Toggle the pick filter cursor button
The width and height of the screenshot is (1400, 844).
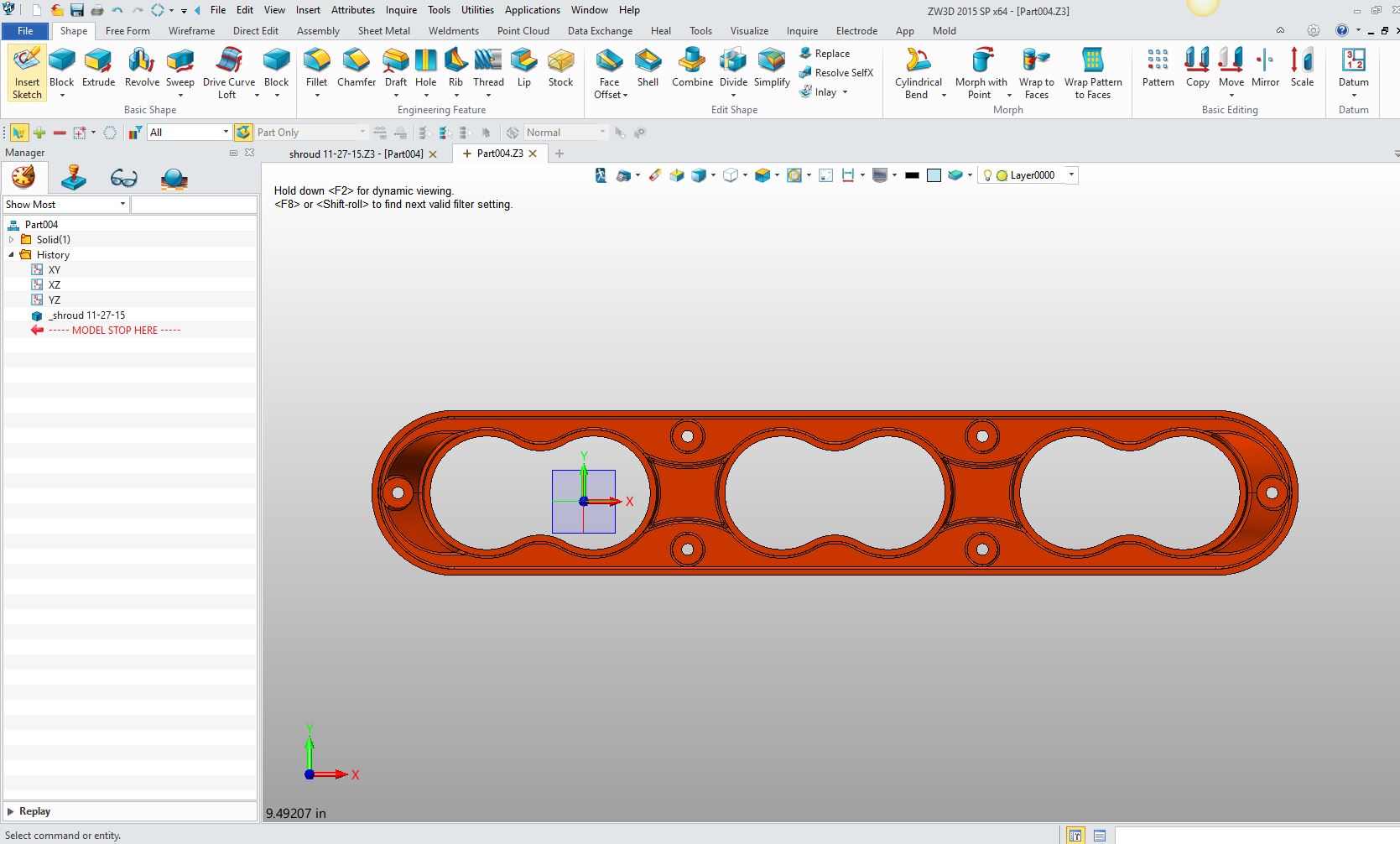18,133
